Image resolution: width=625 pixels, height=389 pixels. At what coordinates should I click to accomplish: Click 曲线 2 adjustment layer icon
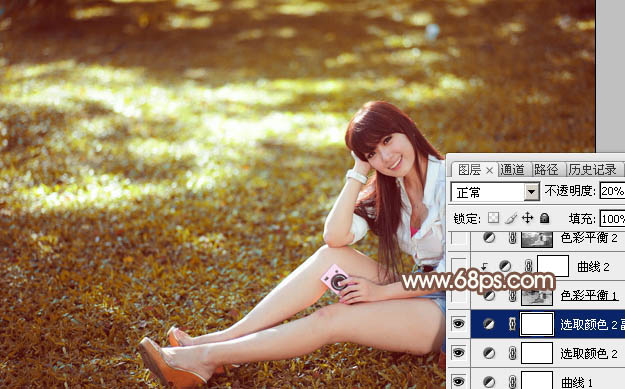[505, 266]
